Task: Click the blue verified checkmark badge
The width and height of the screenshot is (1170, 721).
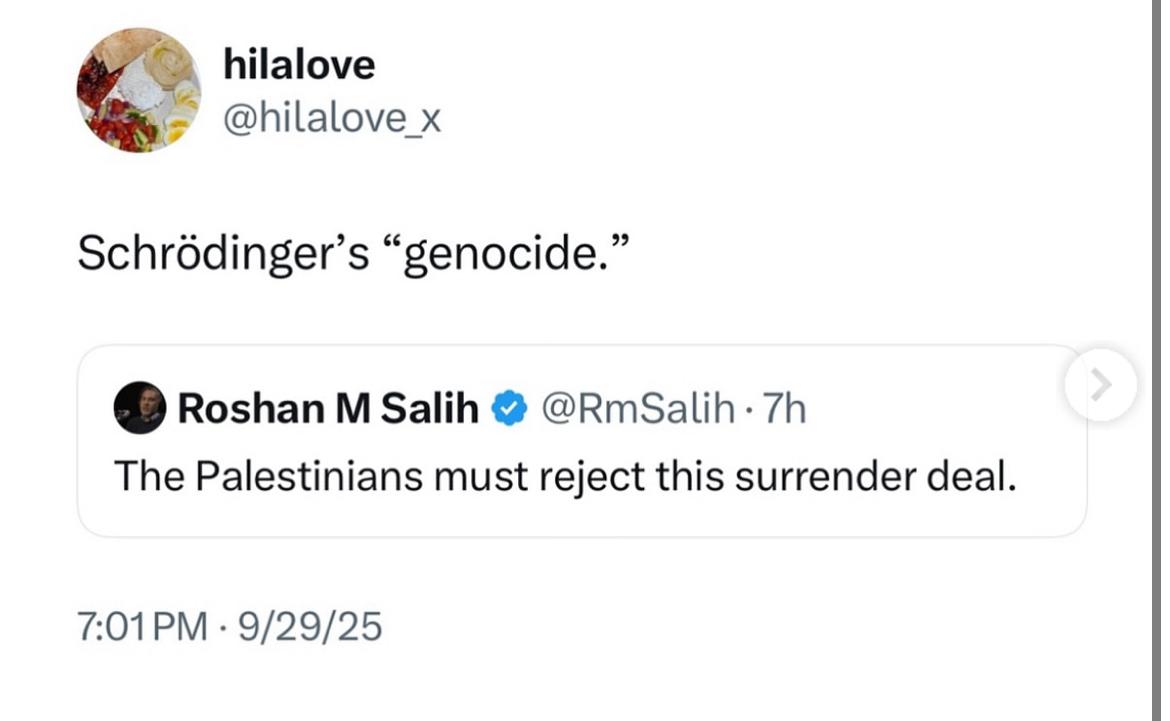Action: (x=509, y=408)
